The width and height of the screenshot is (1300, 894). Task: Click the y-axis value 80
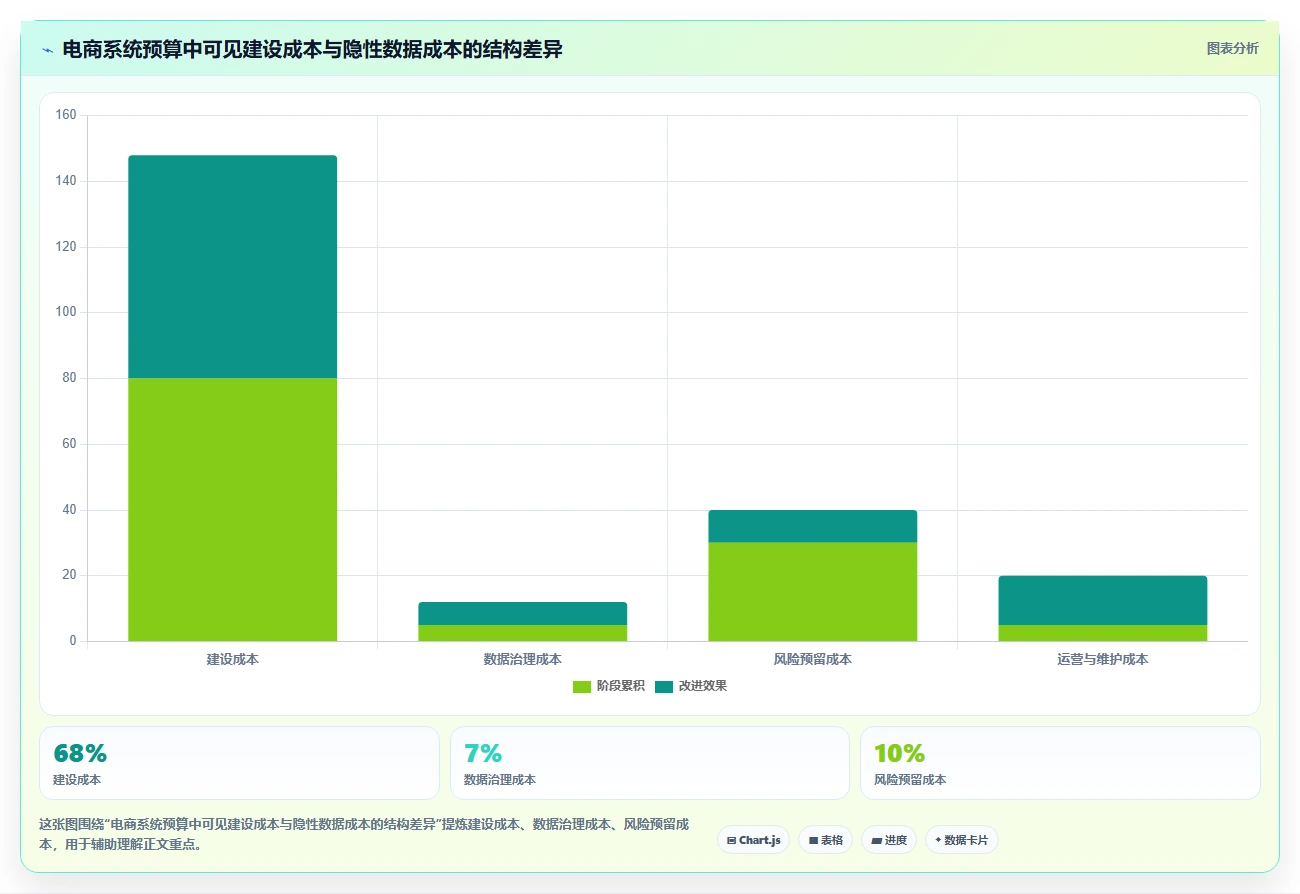(69, 378)
